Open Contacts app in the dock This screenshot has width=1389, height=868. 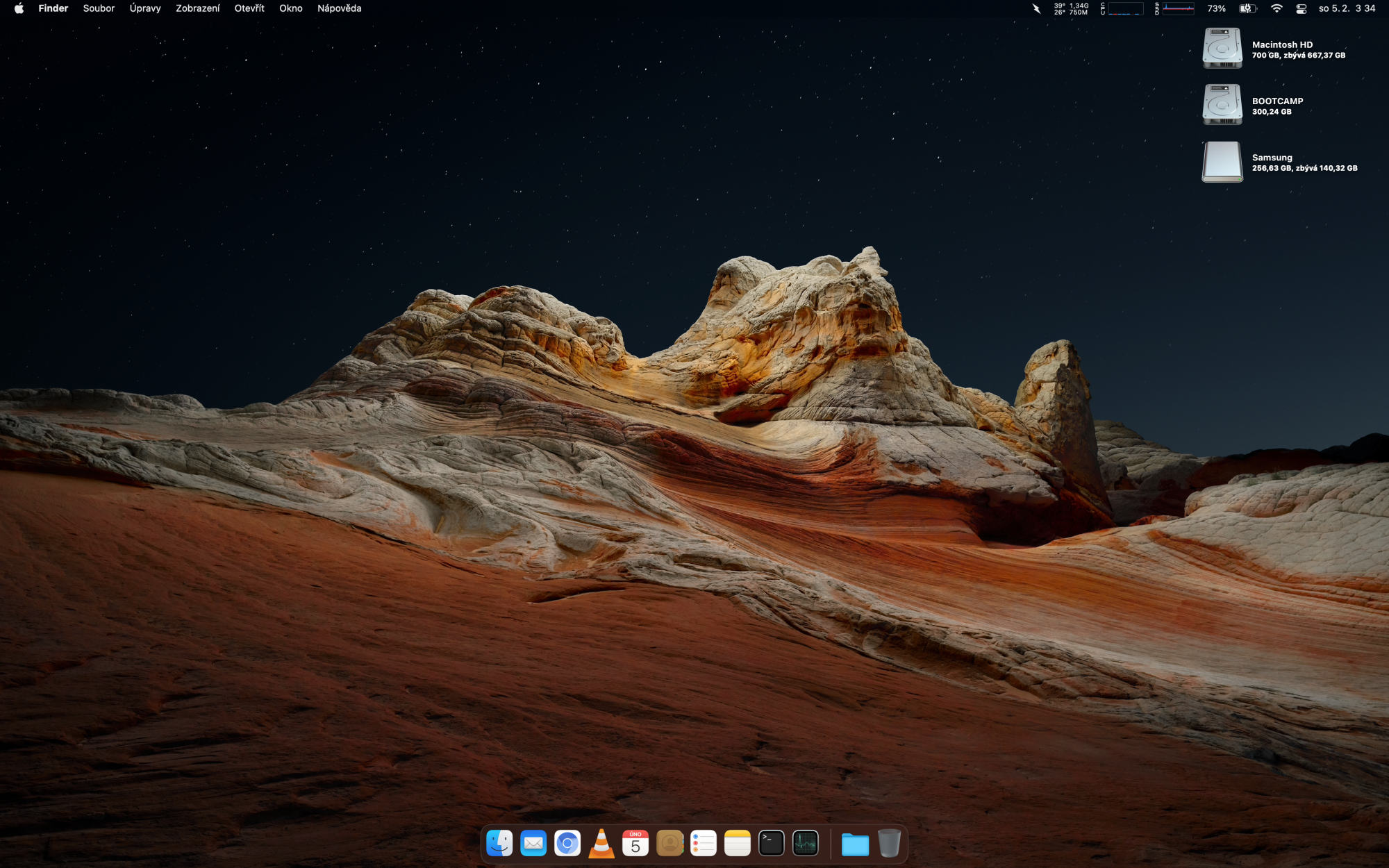click(x=669, y=843)
